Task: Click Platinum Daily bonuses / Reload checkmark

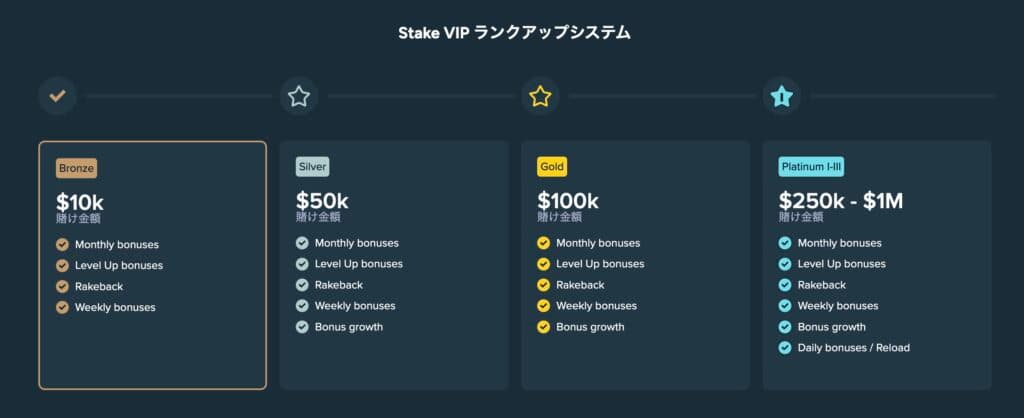Action: 785,348
